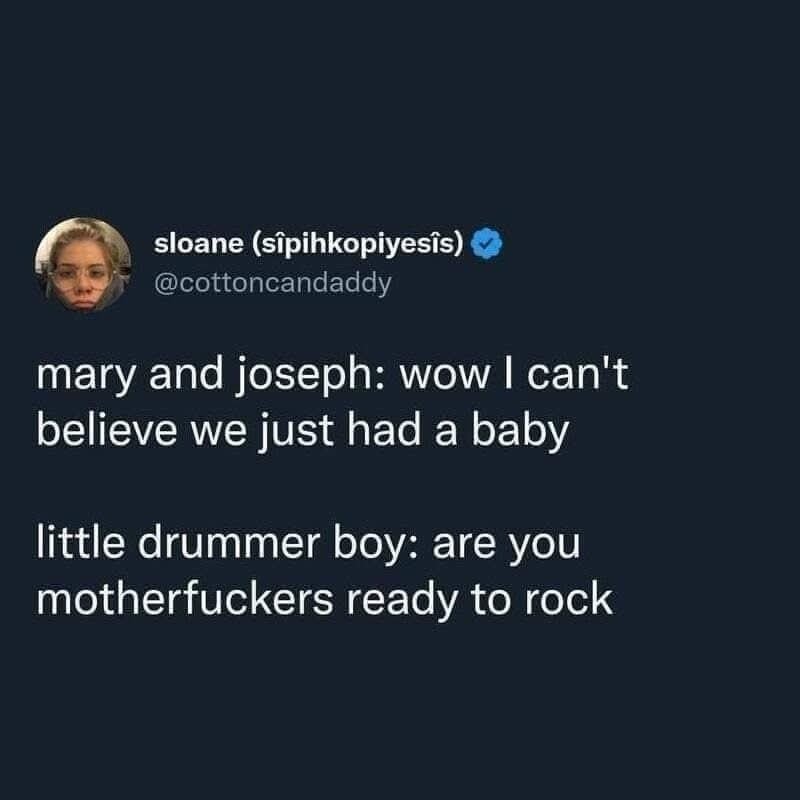
Task: Click the line 'motherfuckers ready to rock'
Action: click(x=324, y=598)
